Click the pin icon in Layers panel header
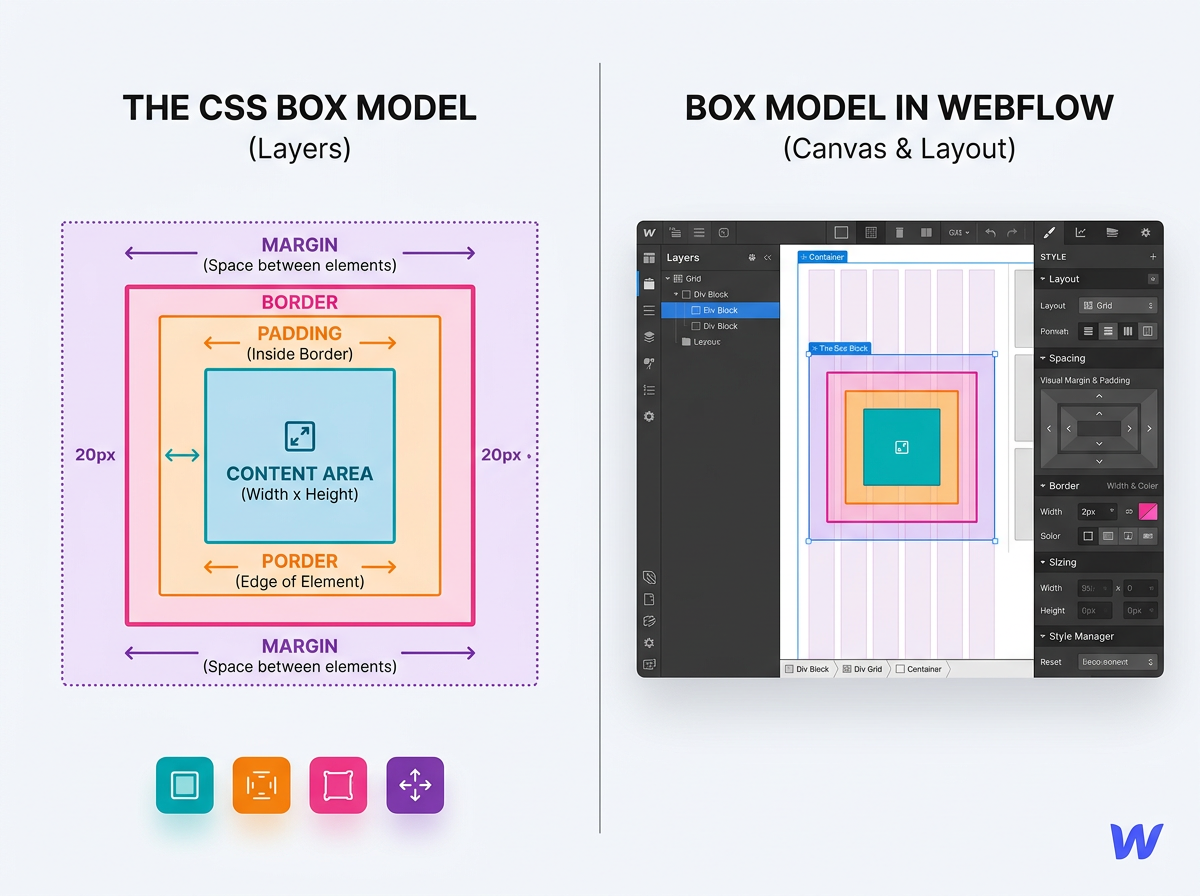 pyautogui.click(x=752, y=257)
